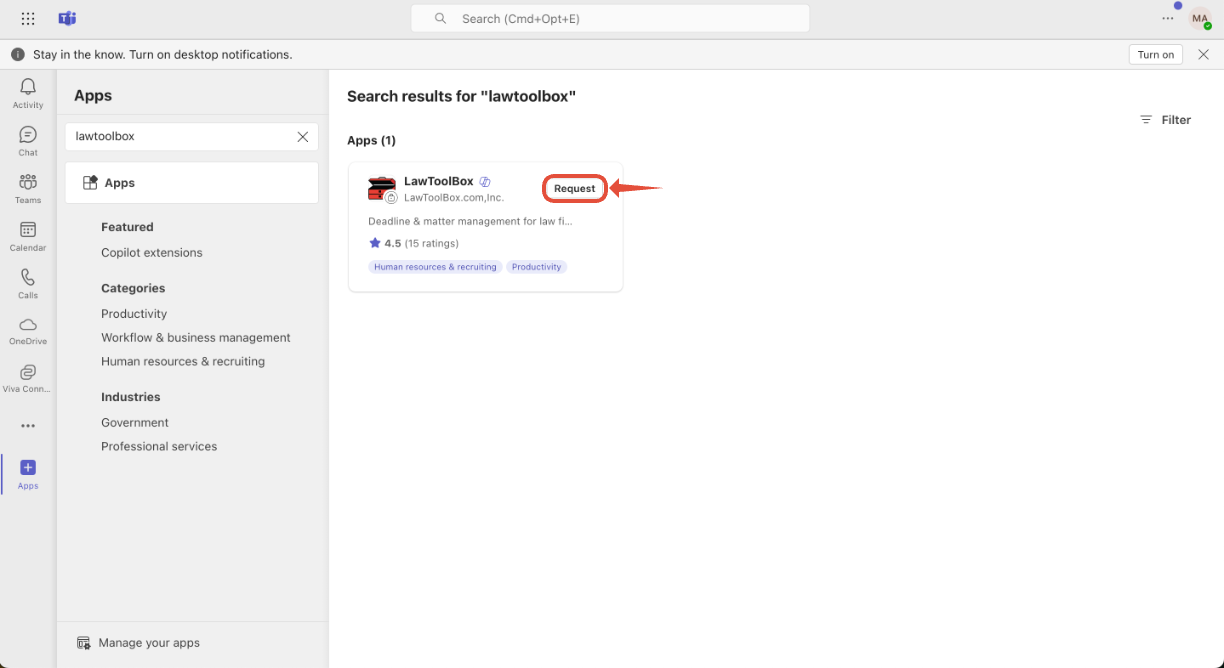The height and width of the screenshot is (668, 1224).
Task: Click the notification info icon
Action: tap(18, 55)
